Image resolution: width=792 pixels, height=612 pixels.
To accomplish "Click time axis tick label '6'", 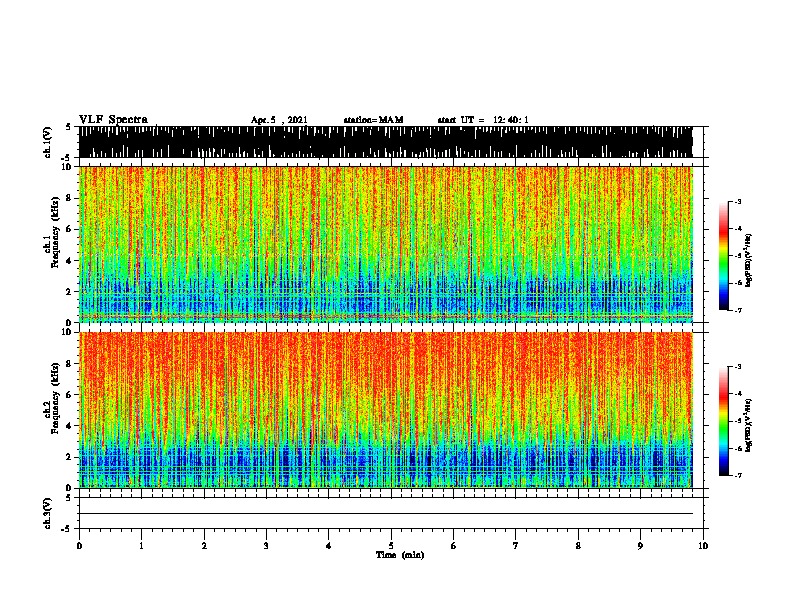I will [x=454, y=546].
